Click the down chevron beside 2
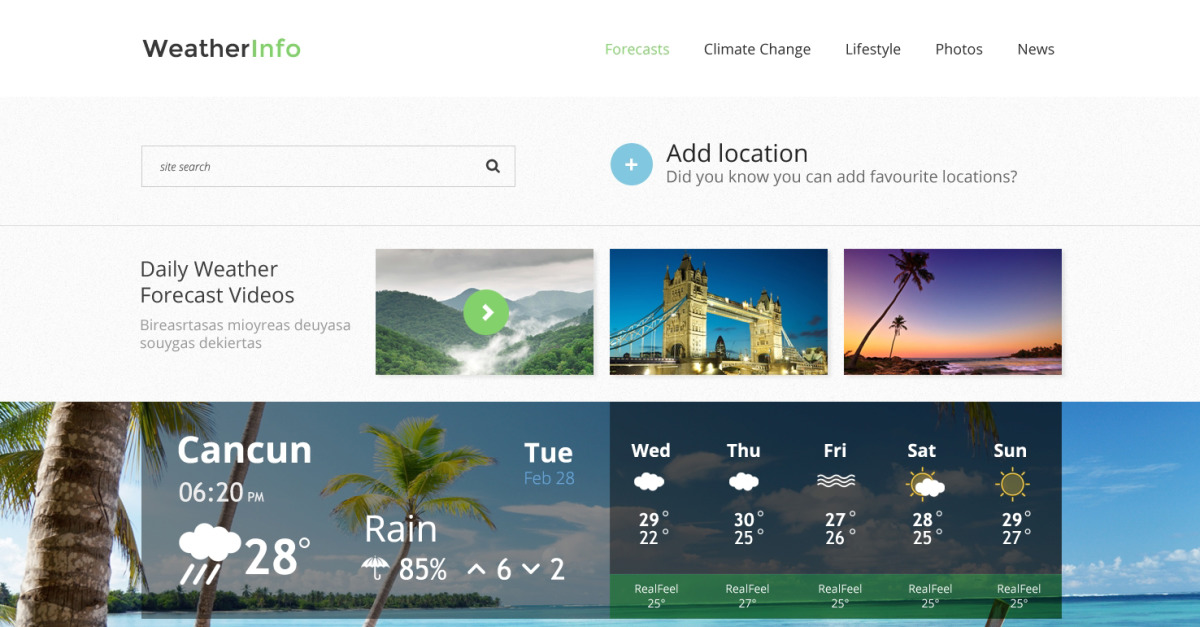The height and width of the screenshot is (627, 1200). (x=530, y=570)
